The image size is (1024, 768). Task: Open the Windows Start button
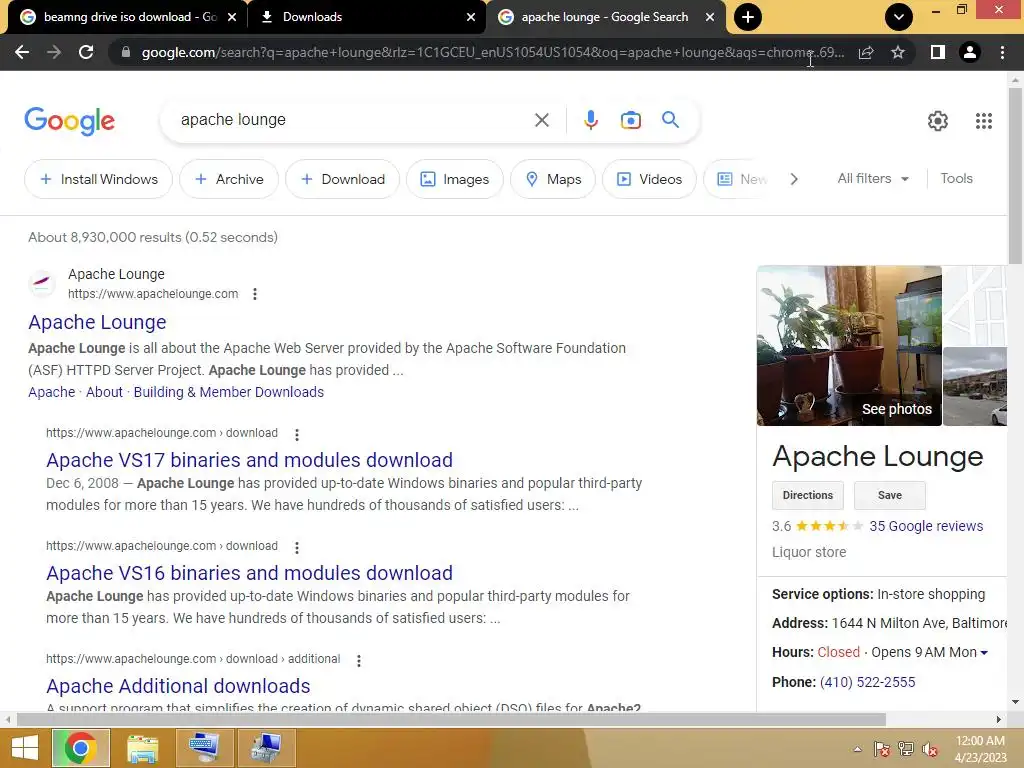[x=24, y=748]
